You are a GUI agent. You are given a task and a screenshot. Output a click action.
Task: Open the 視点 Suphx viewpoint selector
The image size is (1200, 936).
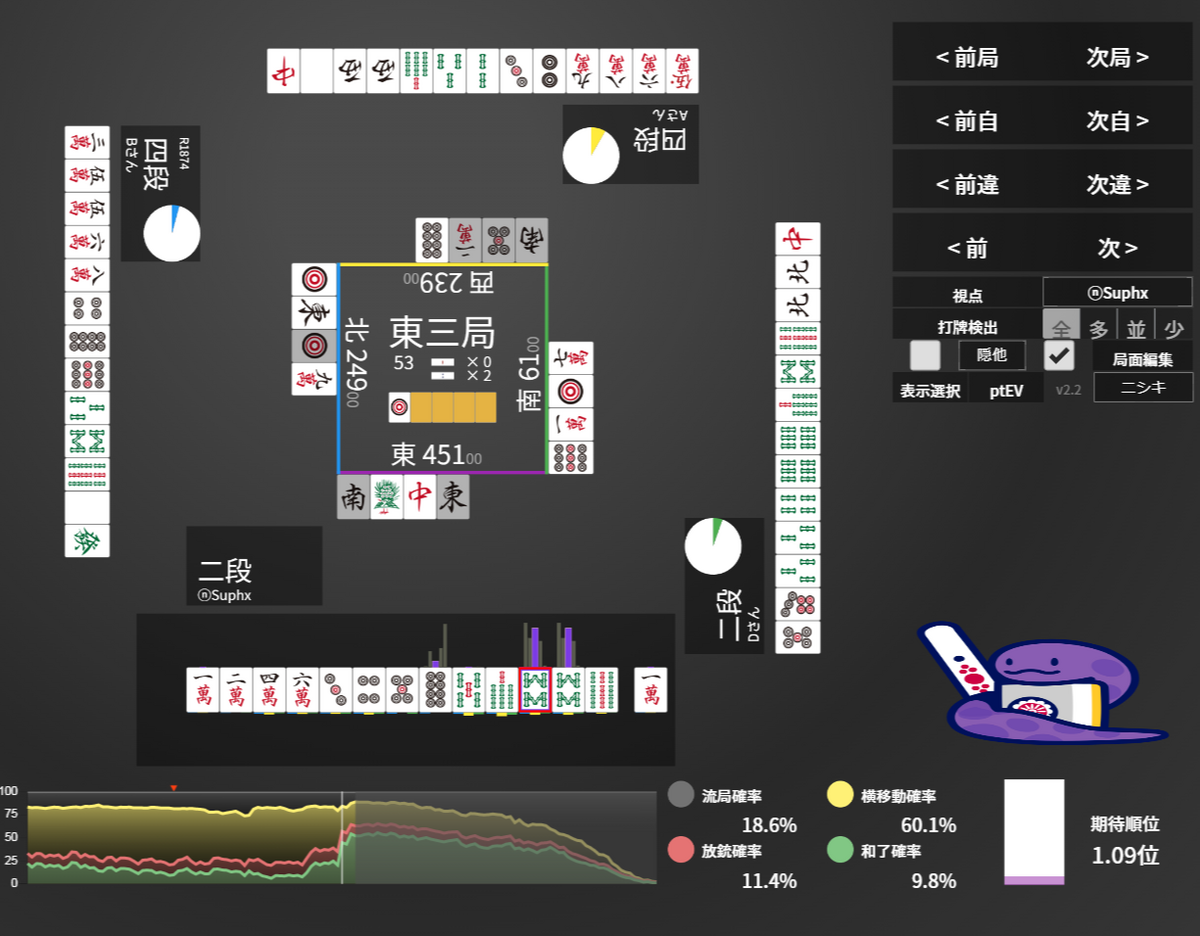click(1118, 293)
